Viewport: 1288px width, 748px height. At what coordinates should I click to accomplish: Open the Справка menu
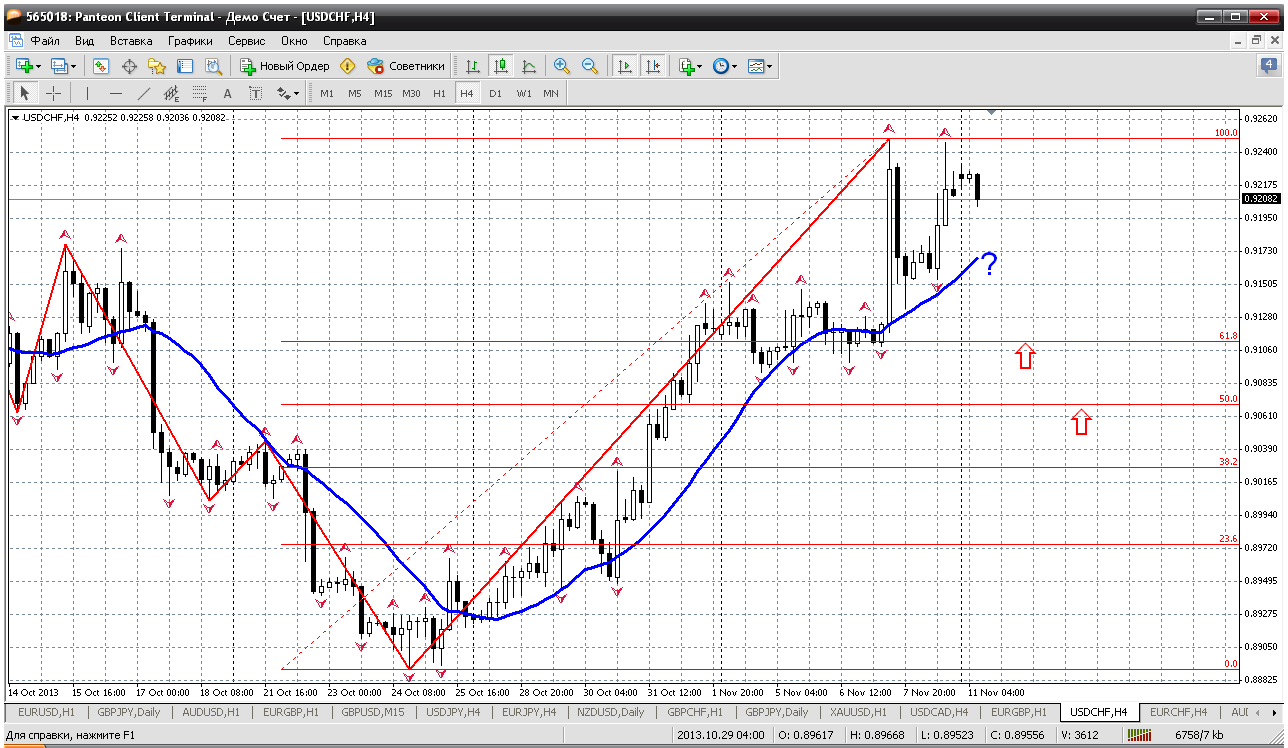point(344,41)
